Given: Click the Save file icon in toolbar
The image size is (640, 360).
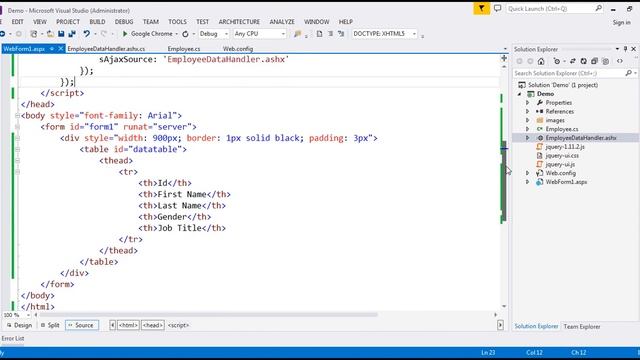Looking at the screenshot, I should [61, 34].
